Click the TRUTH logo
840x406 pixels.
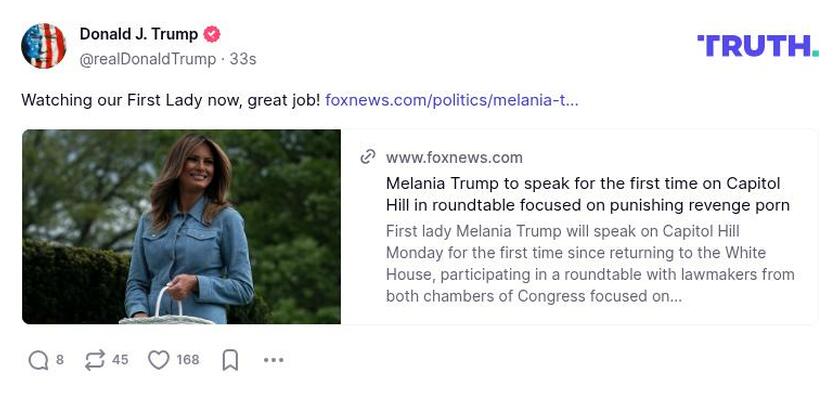pos(757,46)
